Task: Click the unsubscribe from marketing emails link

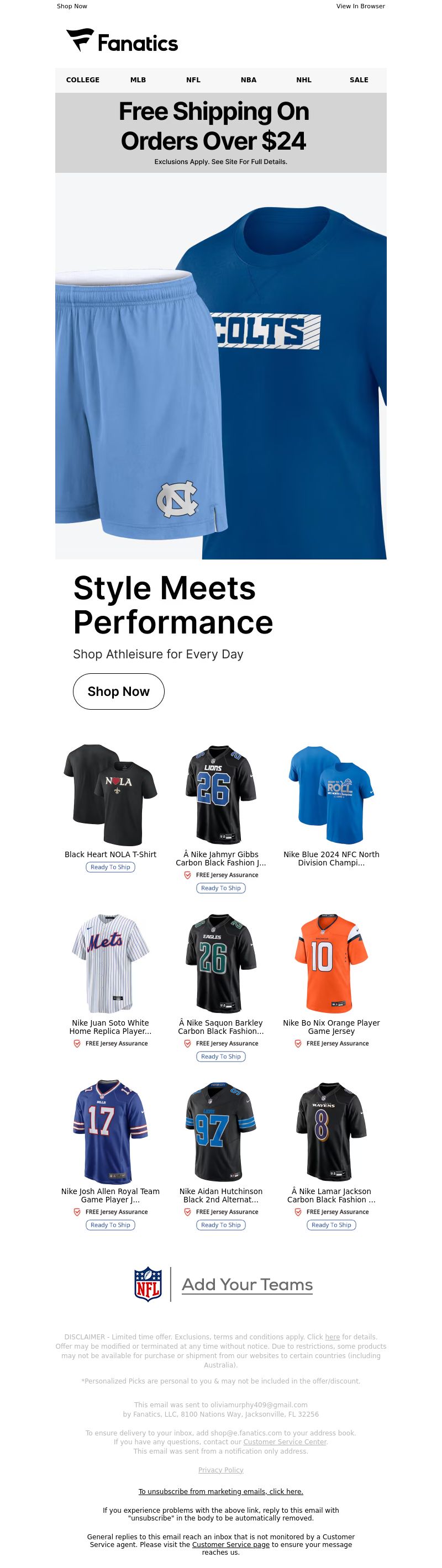Action: click(x=221, y=1491)
